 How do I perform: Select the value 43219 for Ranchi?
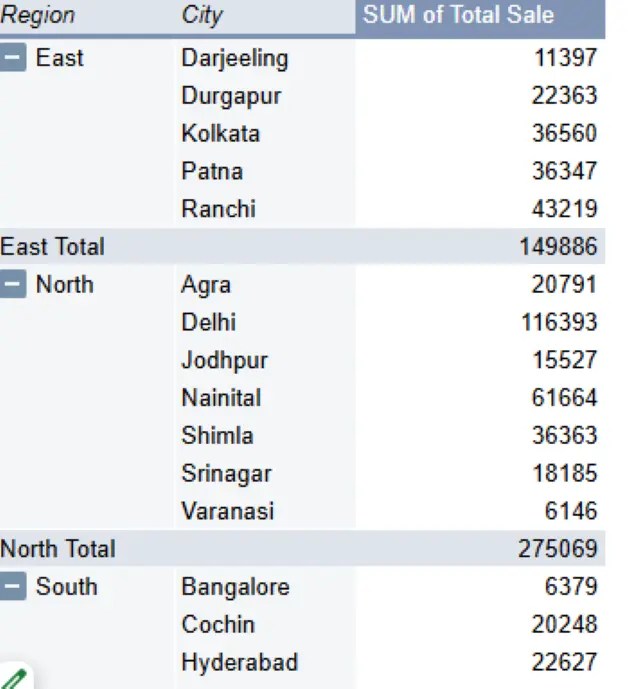coord(565,209)
